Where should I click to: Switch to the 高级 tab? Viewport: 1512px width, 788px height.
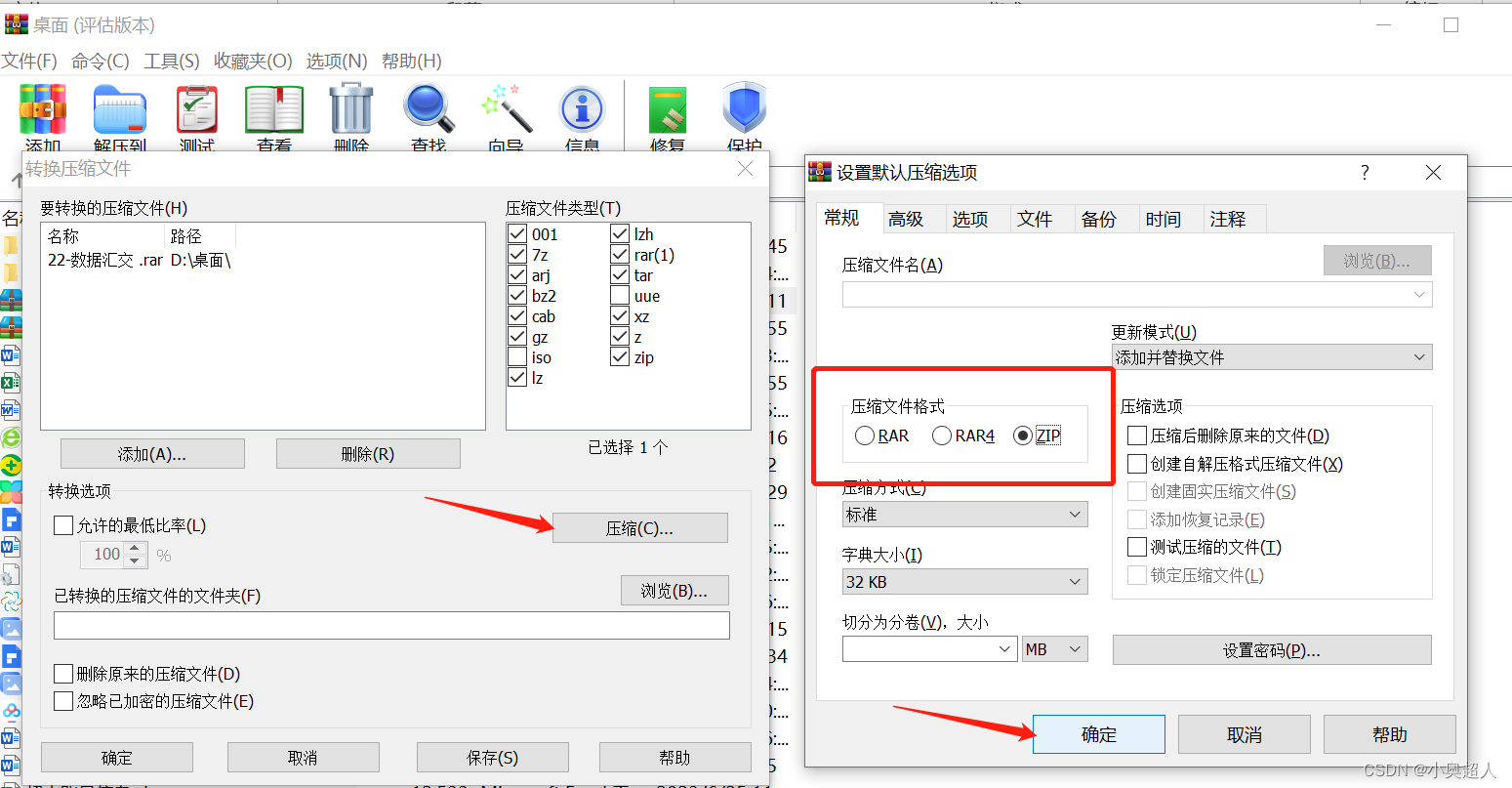point(906,220)
